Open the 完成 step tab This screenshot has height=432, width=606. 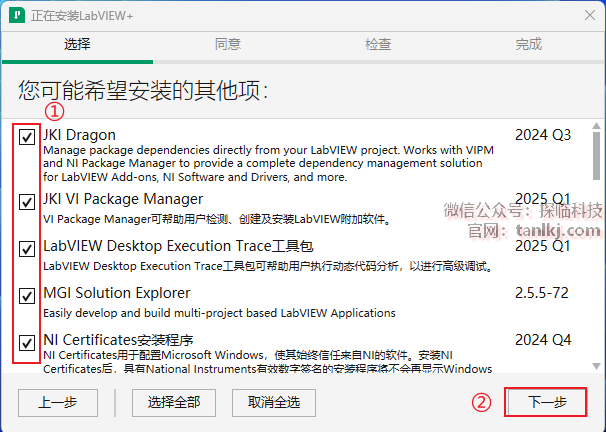pyautogui.click(x=529, y=44)
